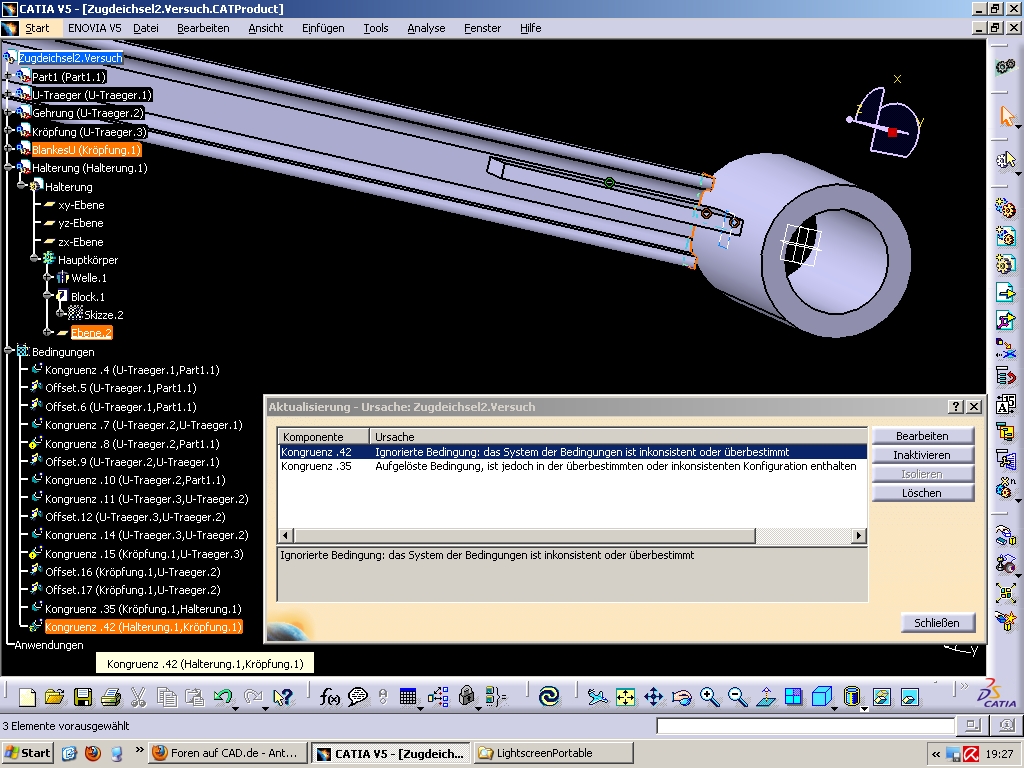Undo the last action with the green arrow
This screenshot has height=768, width=1024.
(222, 697)
